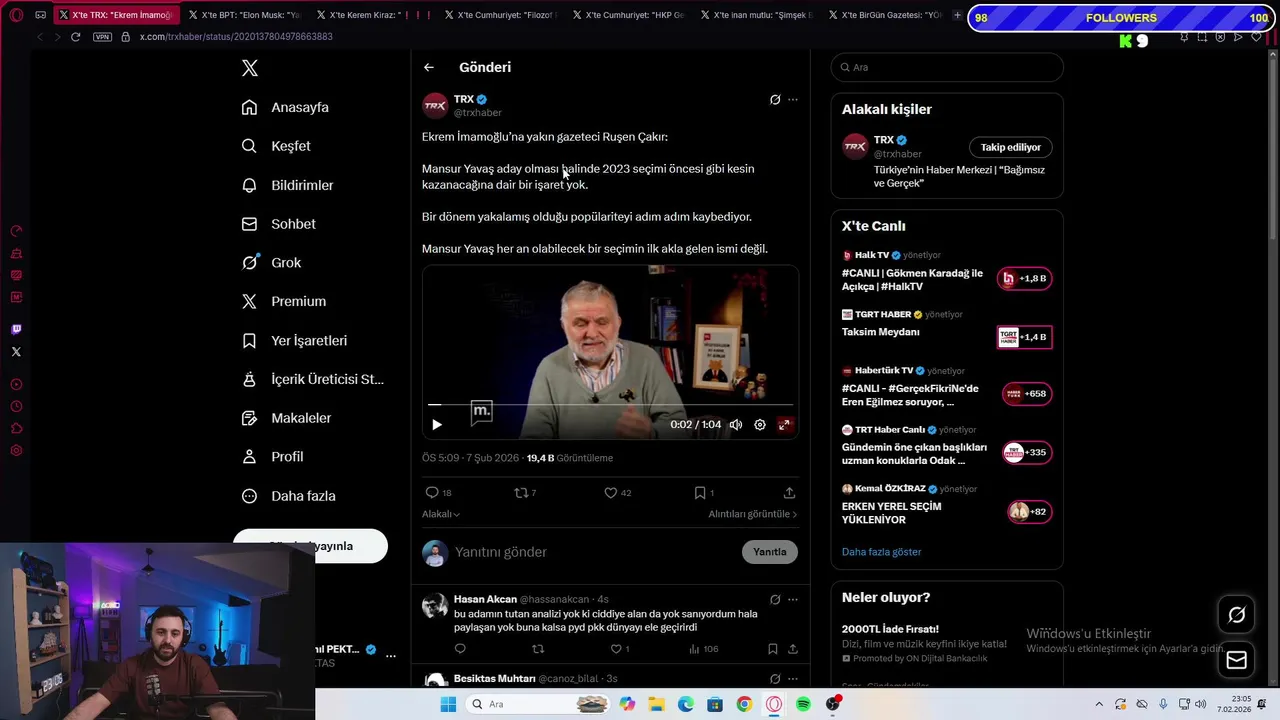Switch to X'te inan mutlu tab
Viewport: 1280px width, 720px height.
click(758, 15)
